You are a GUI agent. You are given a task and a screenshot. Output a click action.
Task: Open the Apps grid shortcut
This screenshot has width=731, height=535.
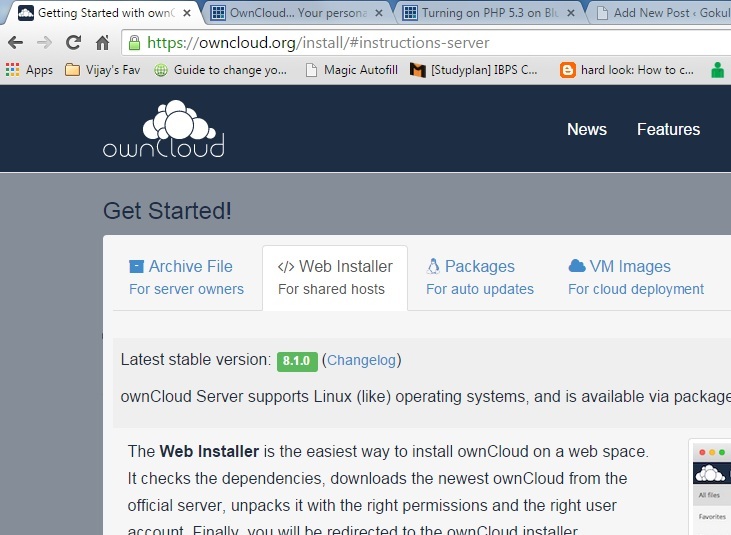pyautogui.click(x=29, y=70)
